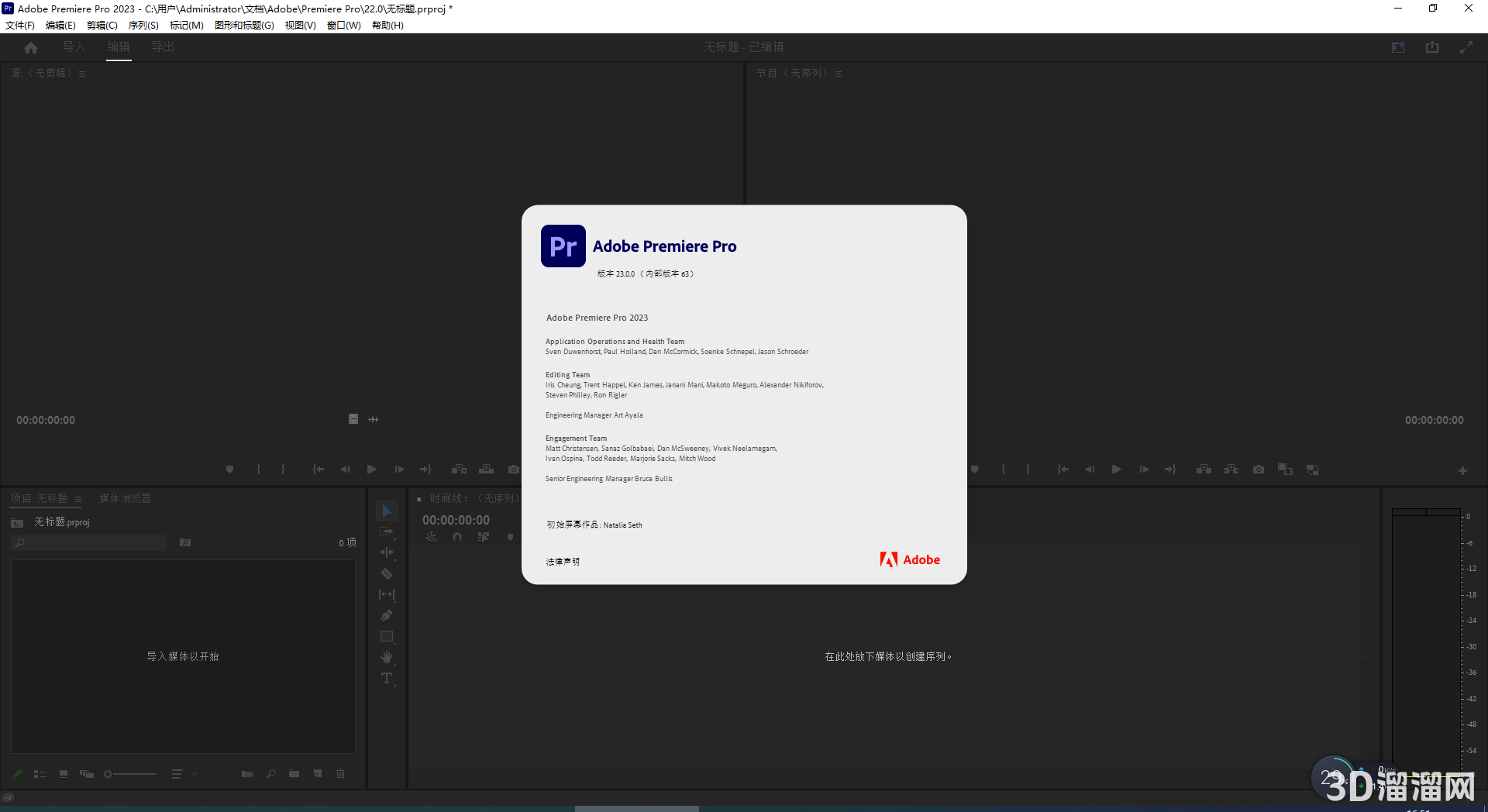Viewport: 1488px width, 812px height.
Task: Open the Program panel menu
Action: (839, 73)
